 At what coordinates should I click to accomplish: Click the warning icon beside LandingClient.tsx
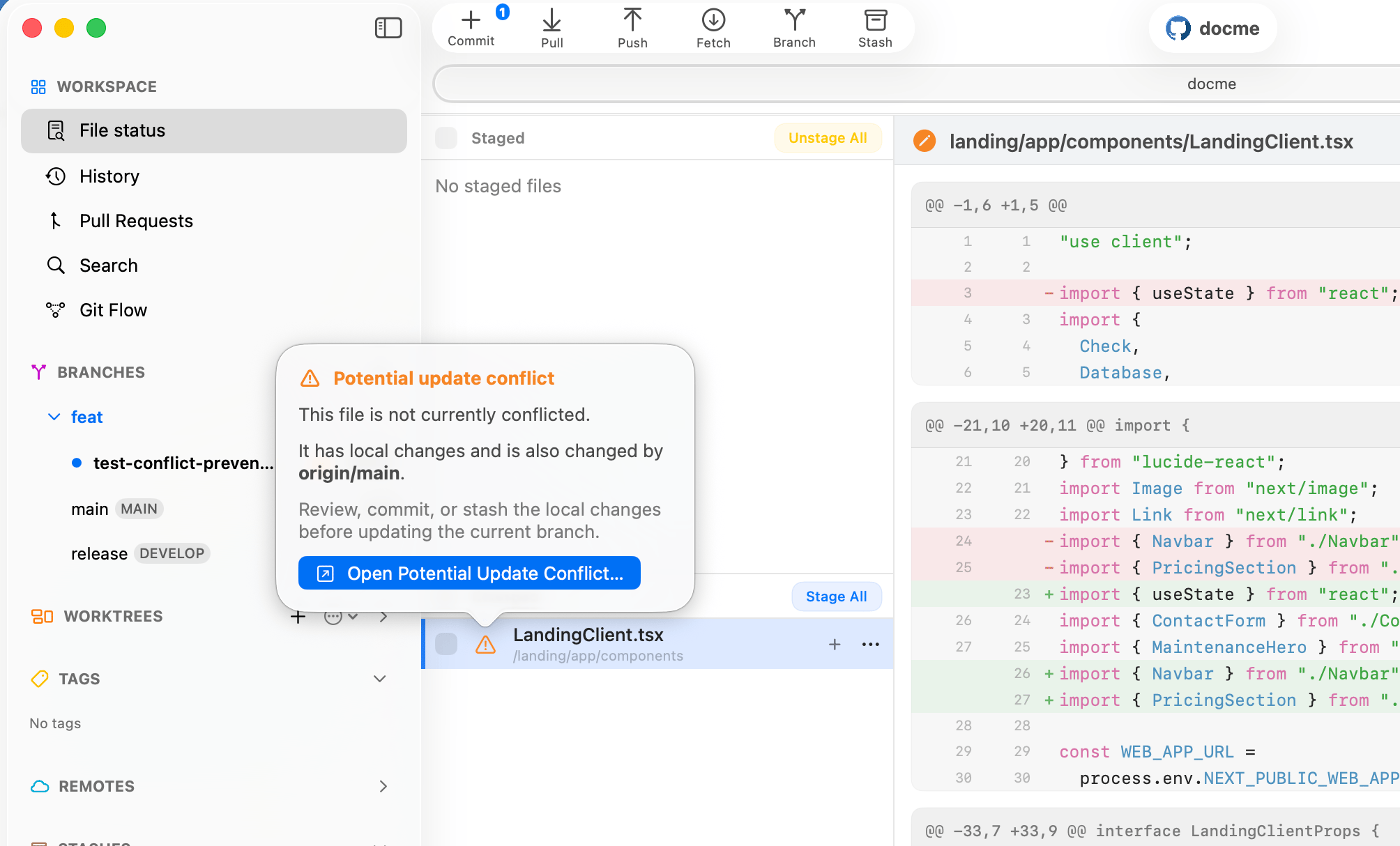(x=485, y=644)
